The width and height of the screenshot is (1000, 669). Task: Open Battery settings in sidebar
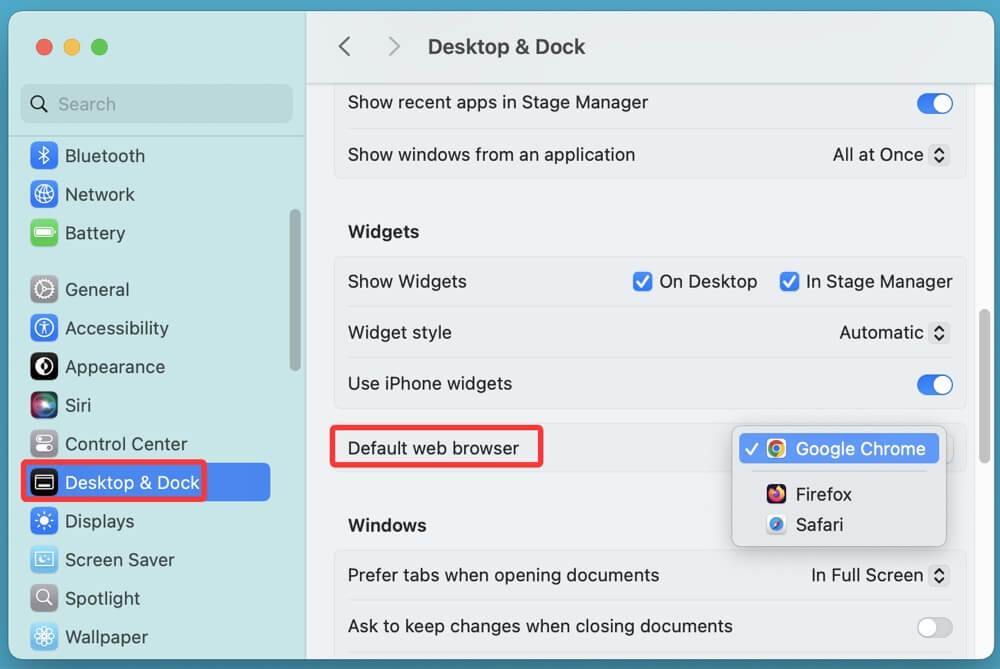(x=44, y=233)
